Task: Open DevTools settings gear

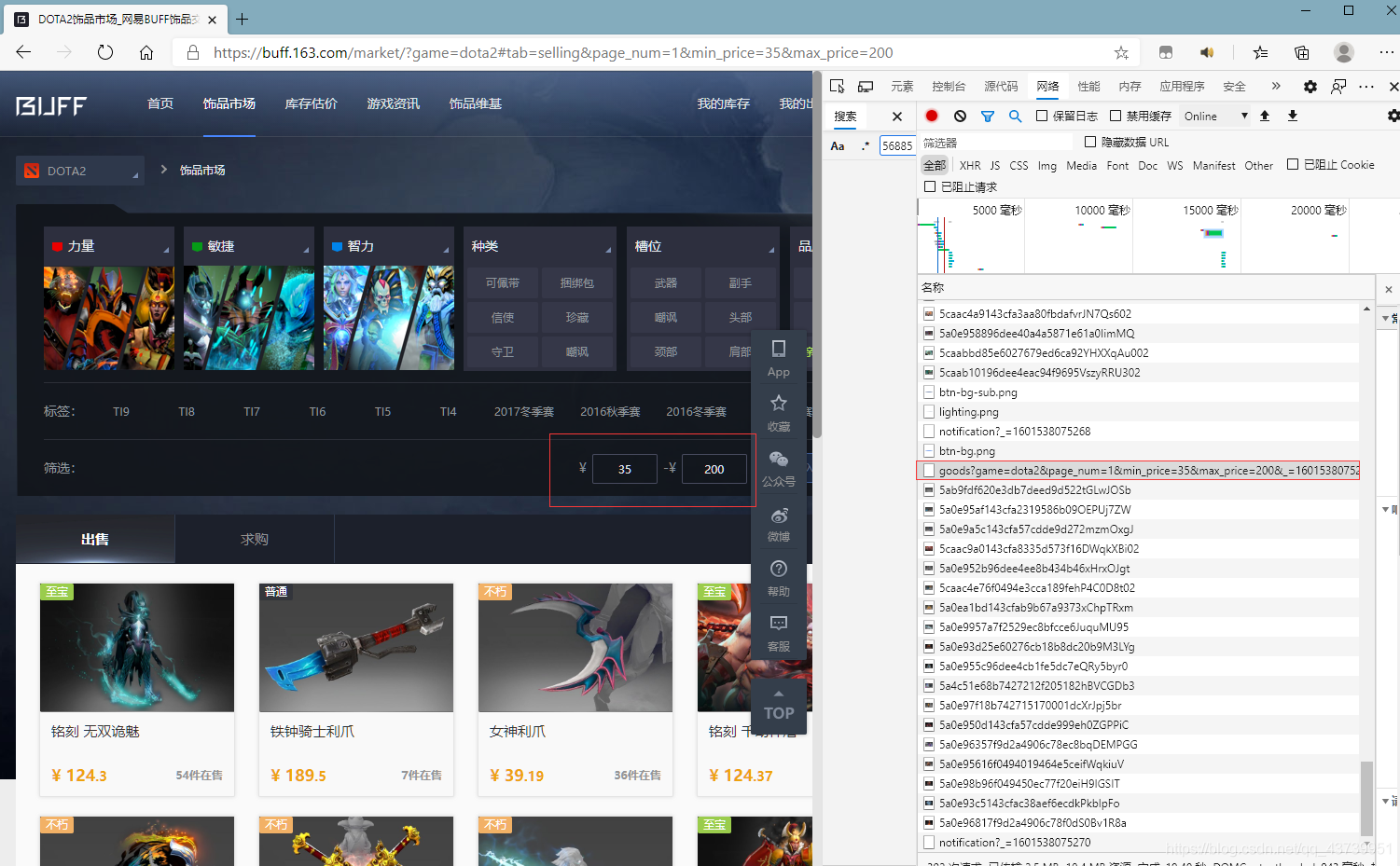Action: click(1310, 86)
